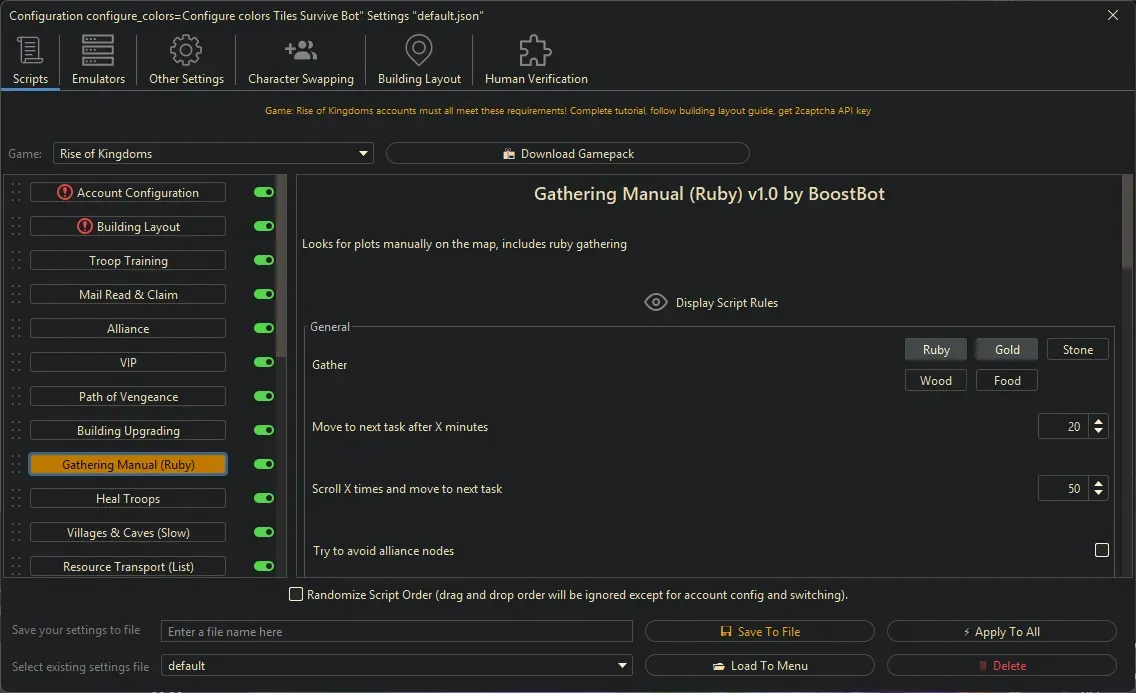Disable the Gathering Manual (Ruby) toggle
The width and height of the screenshot is (1136, 693).
tap(262, 464)
